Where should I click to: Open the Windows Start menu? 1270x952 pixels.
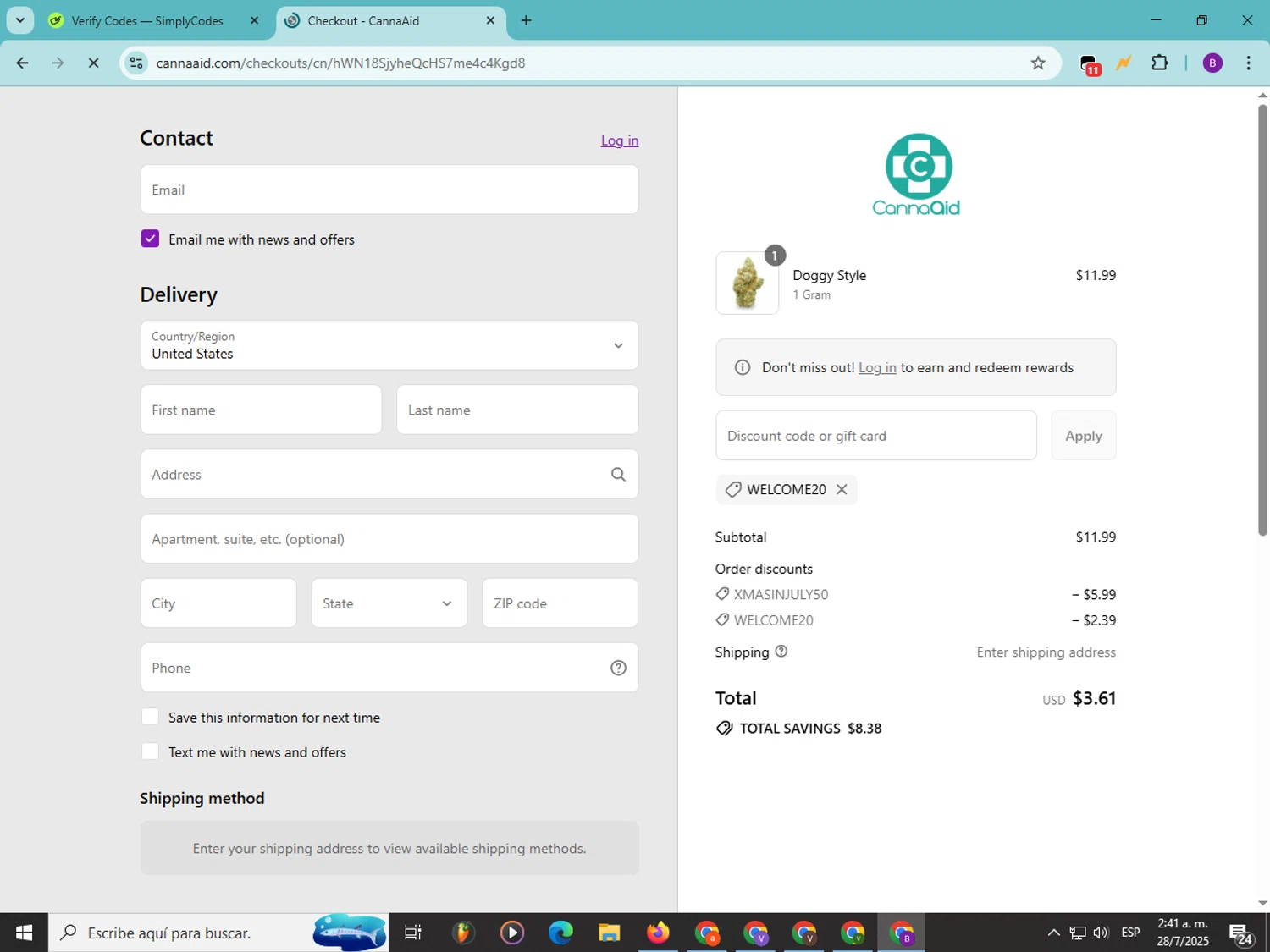point(24,933)
